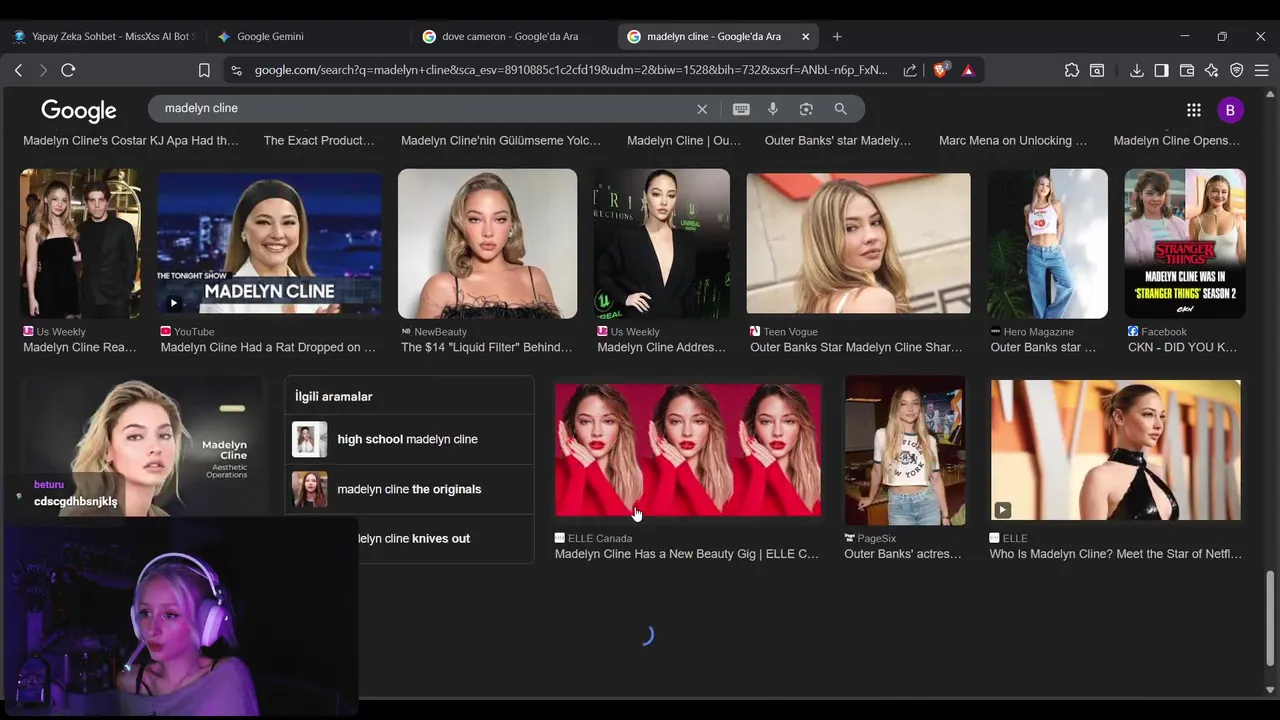This screenshot has height=720, width=1280.
Task: Open Brave VPN shield icon
Action: (1237, 70)
